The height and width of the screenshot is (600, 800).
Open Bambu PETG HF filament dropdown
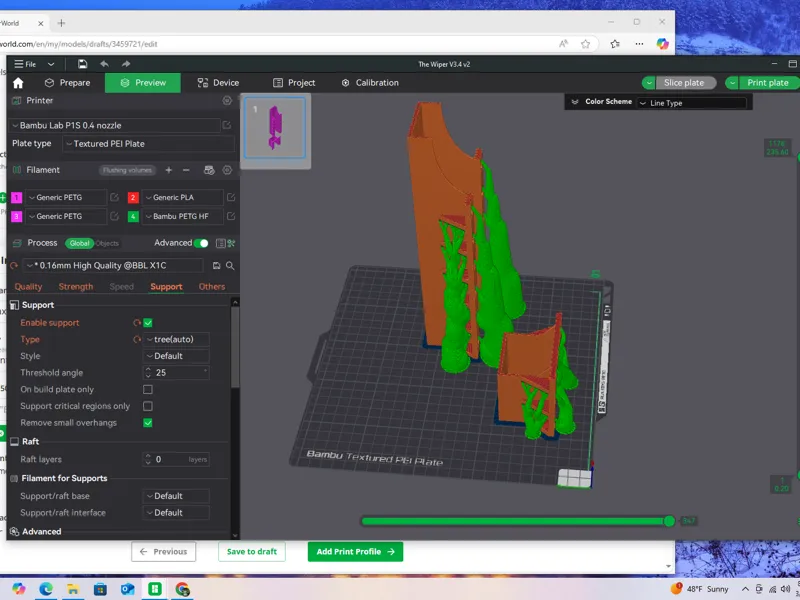click(x=183, y=216)
